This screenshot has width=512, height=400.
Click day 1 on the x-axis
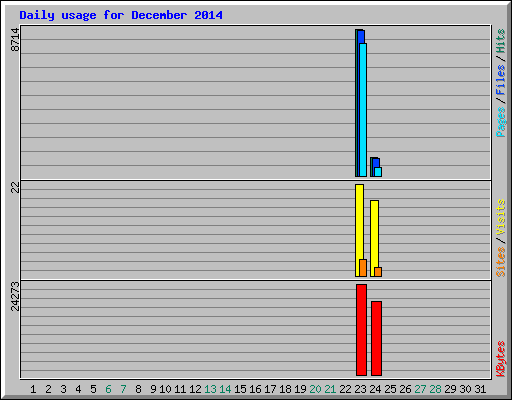point(33,389)
